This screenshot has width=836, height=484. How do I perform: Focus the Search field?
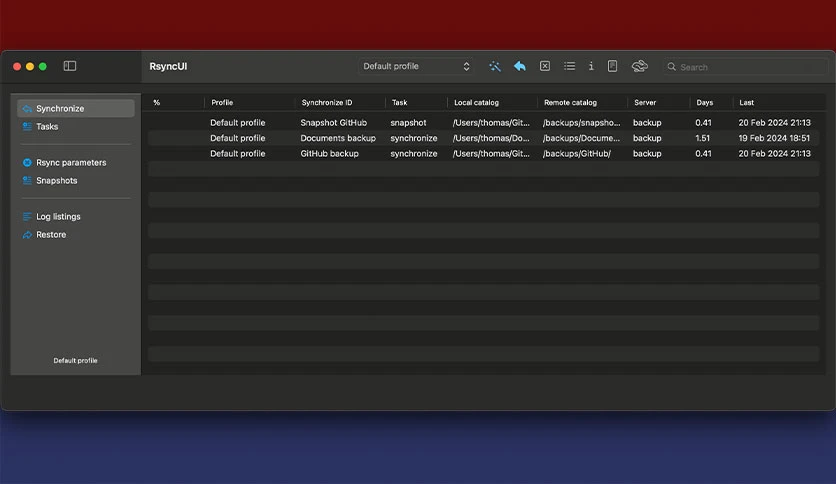tap(745, 67)
